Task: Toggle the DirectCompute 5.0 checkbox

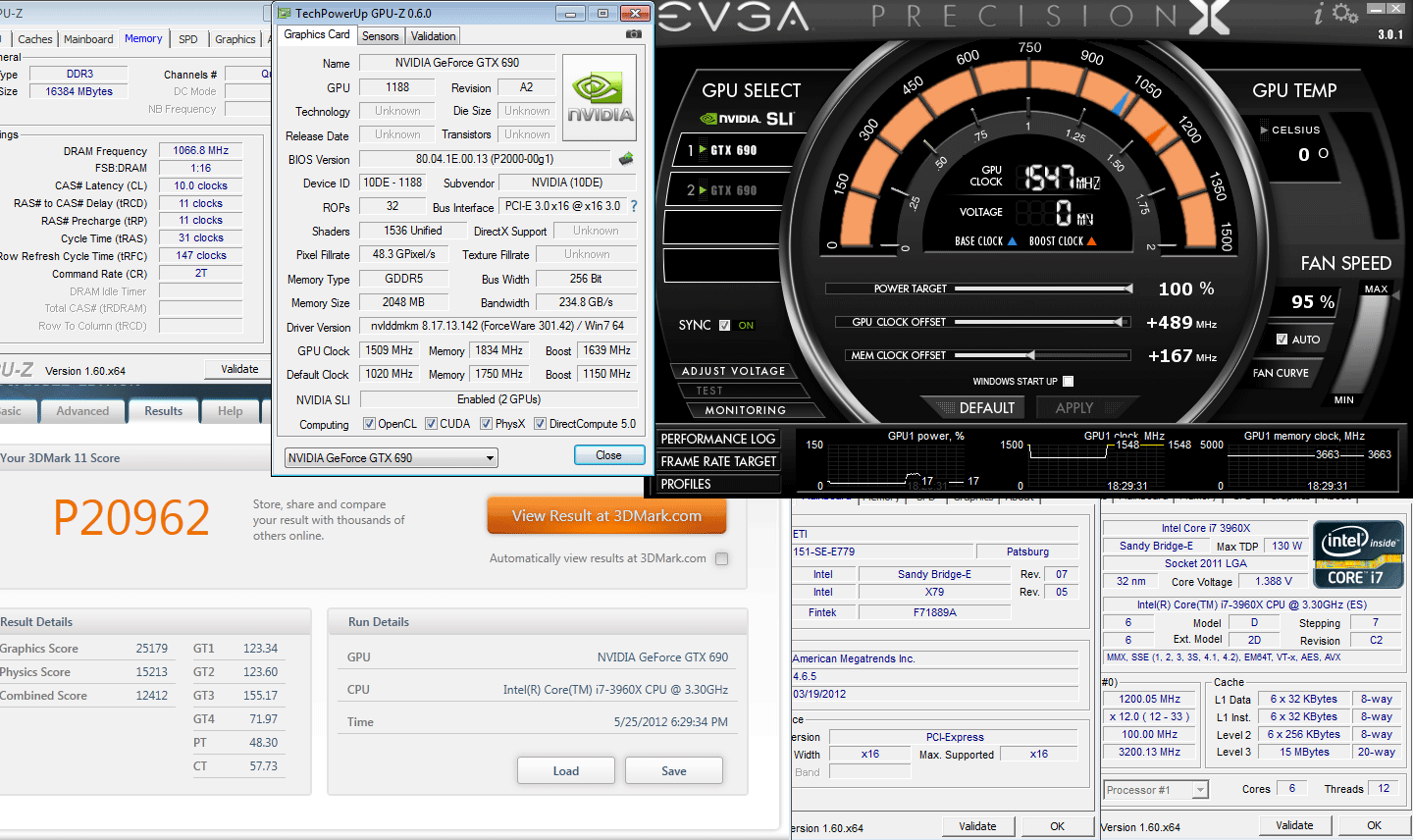Action: pyautogui.click(x=540, y=424)
